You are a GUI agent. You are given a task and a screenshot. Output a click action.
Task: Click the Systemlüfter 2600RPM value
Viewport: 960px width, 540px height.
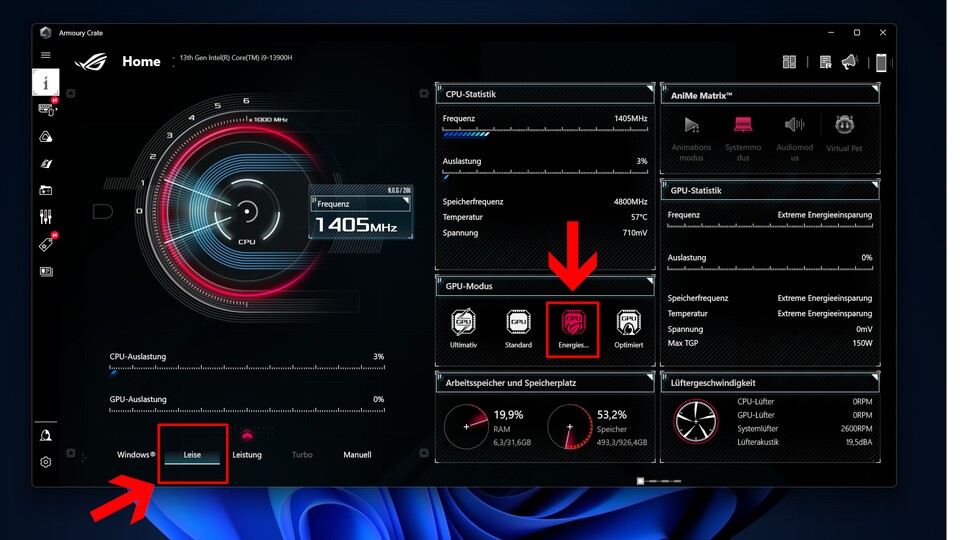coord(856,429)
